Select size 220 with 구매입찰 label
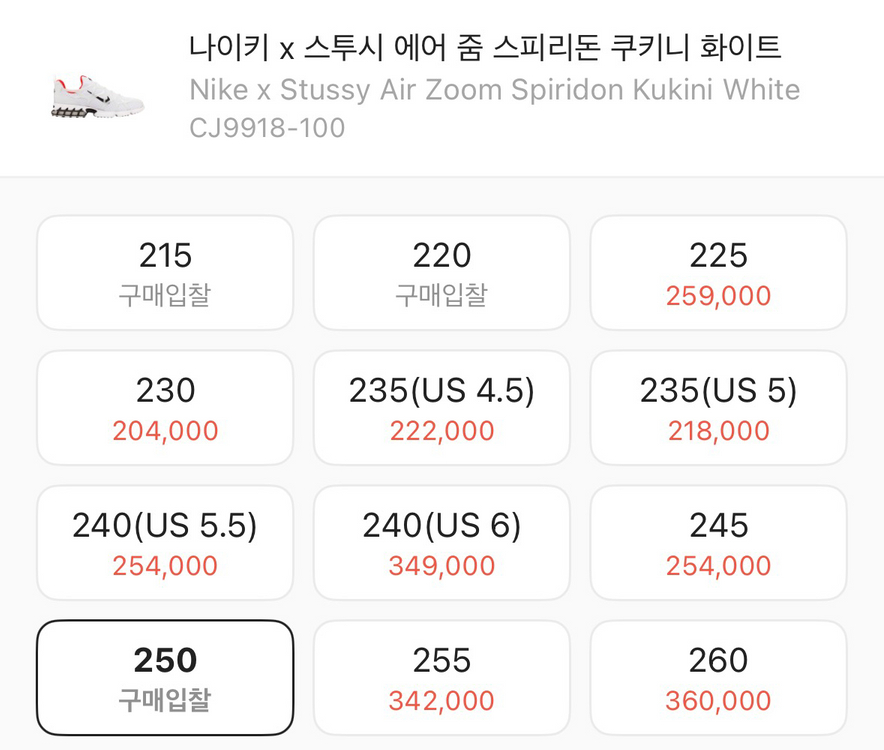884x750 pixels. click(x=441, y=272)
